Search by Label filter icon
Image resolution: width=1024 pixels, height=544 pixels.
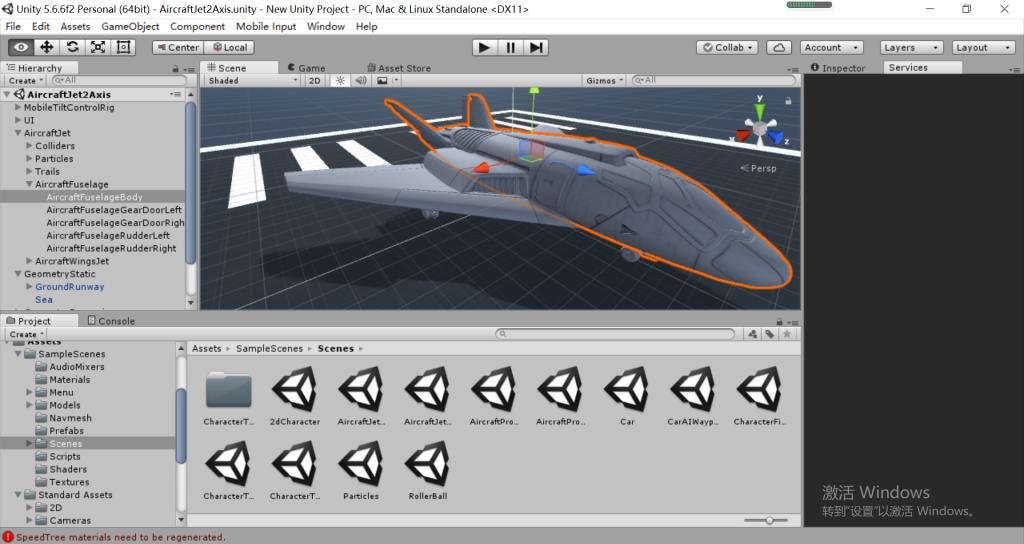770,334
